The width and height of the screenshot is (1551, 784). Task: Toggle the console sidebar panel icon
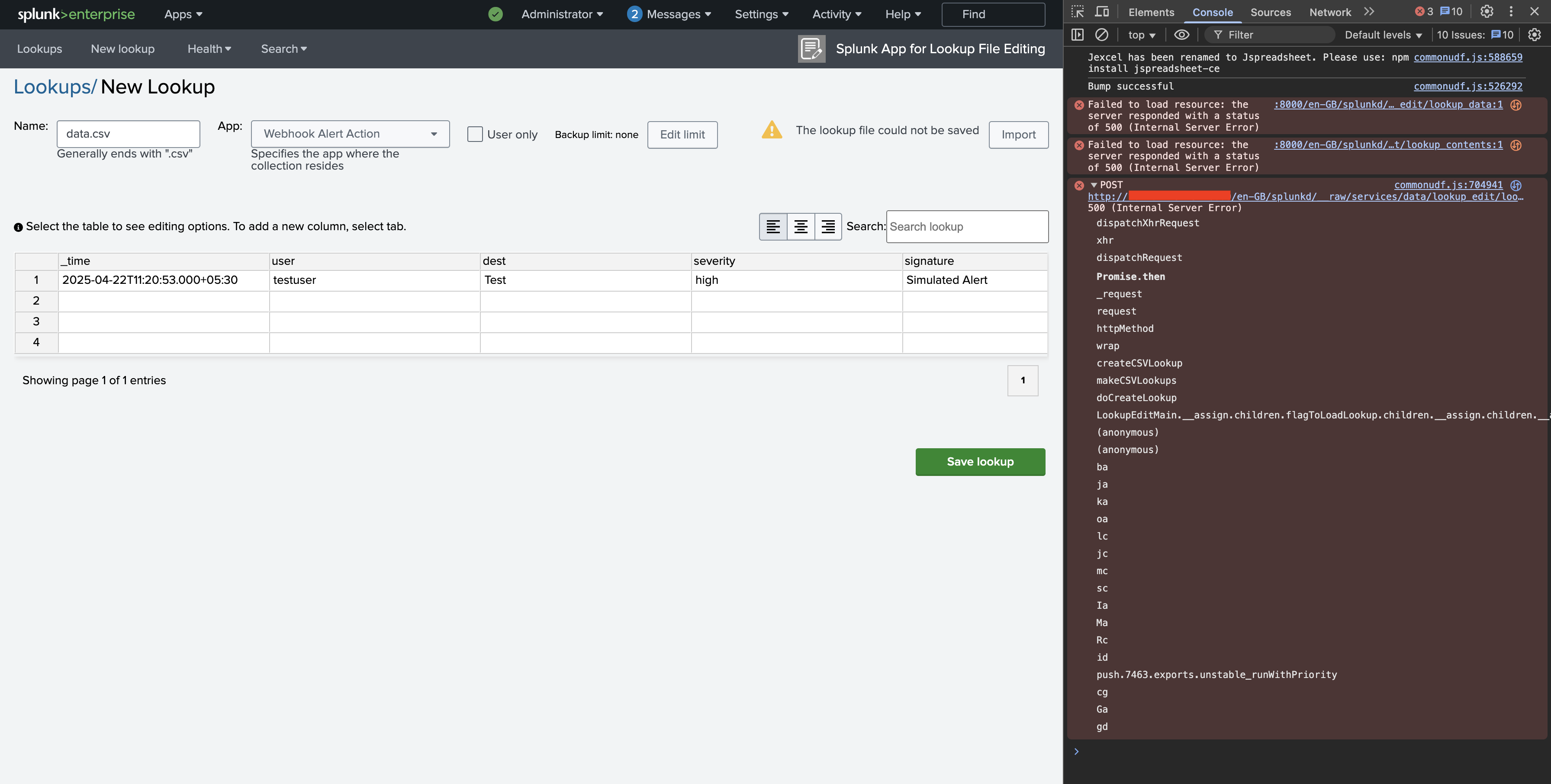[1078, 35]
